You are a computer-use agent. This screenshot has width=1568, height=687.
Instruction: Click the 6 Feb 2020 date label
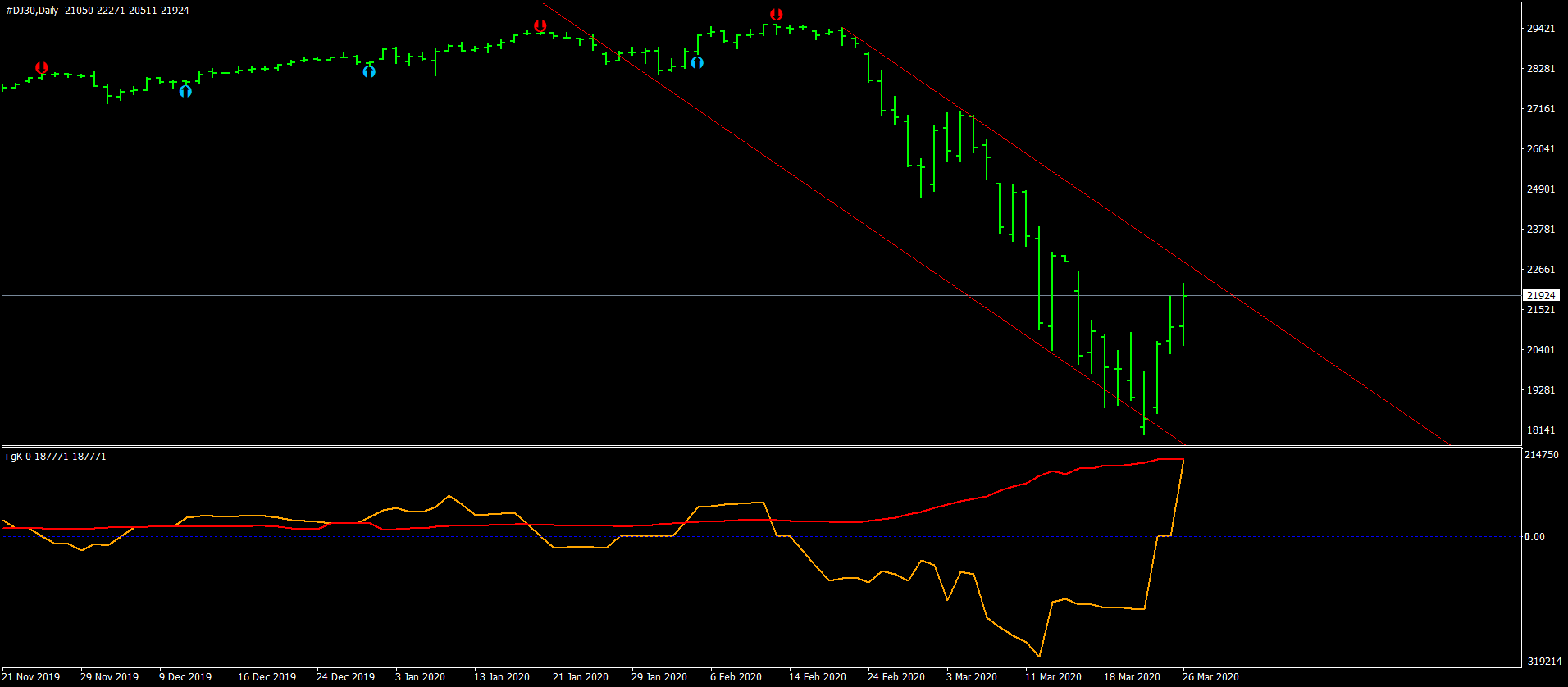736,677
